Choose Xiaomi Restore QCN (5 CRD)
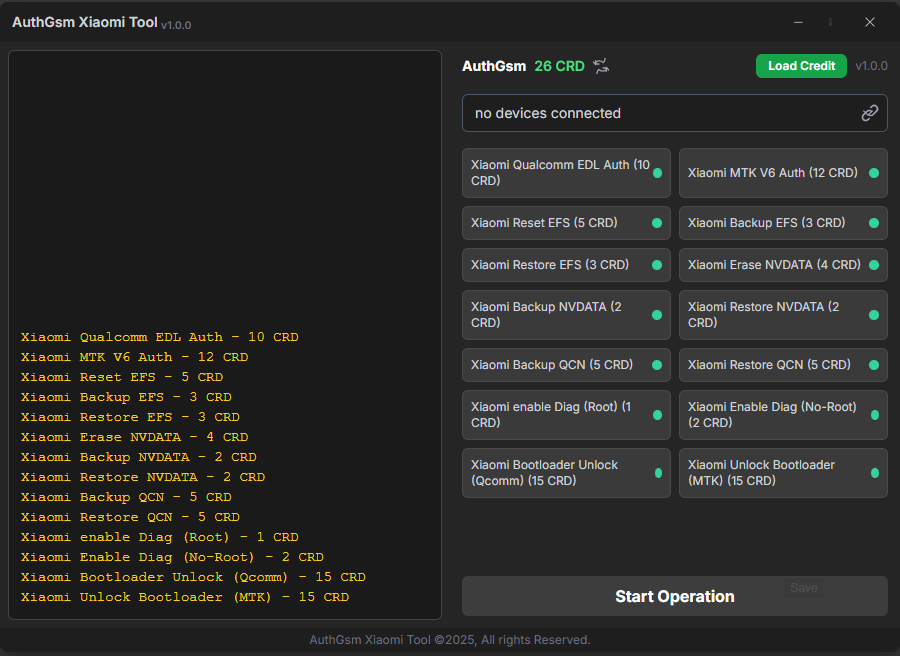900x656 pixels. pos(783,365)
